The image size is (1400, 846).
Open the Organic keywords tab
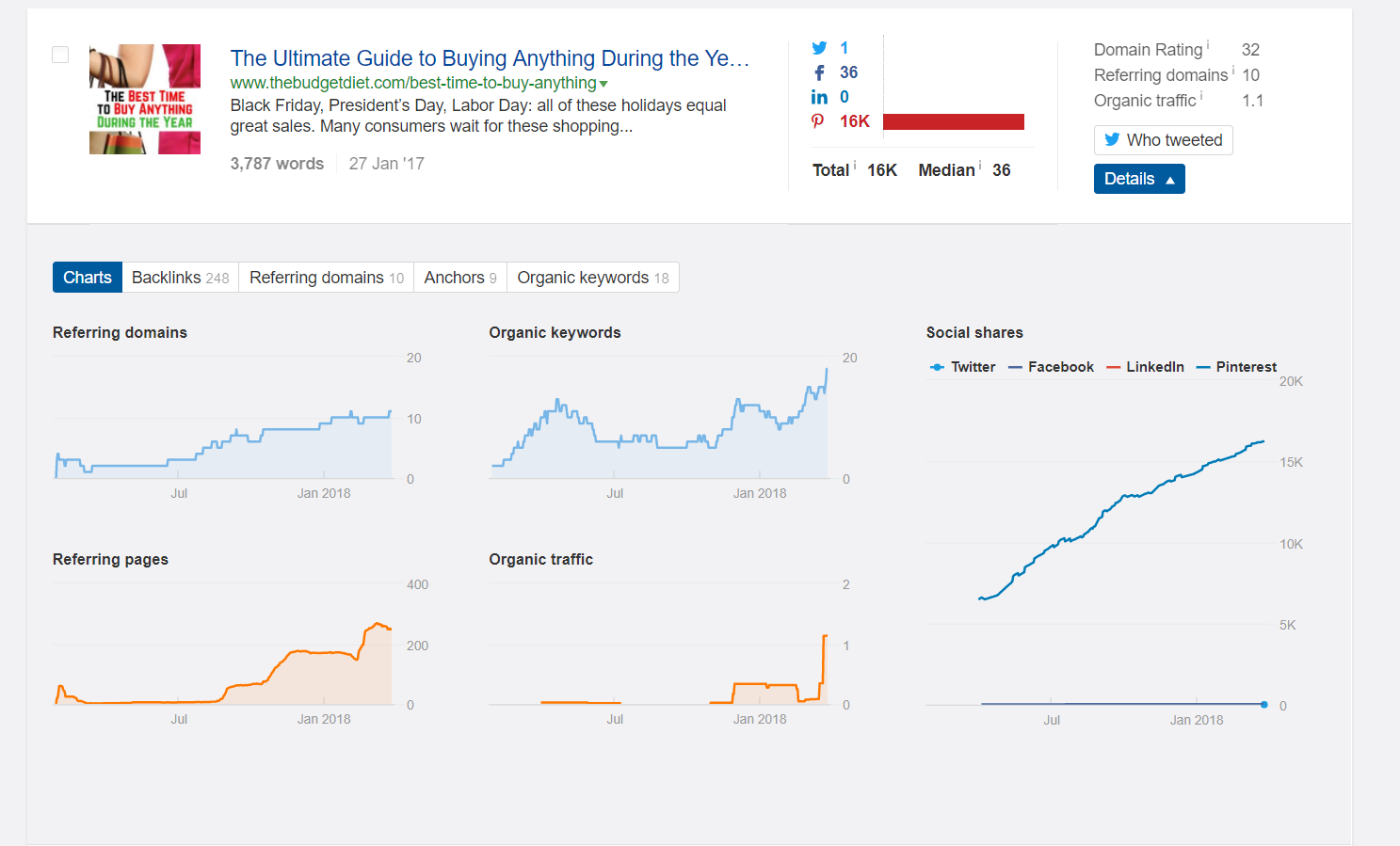592,278
